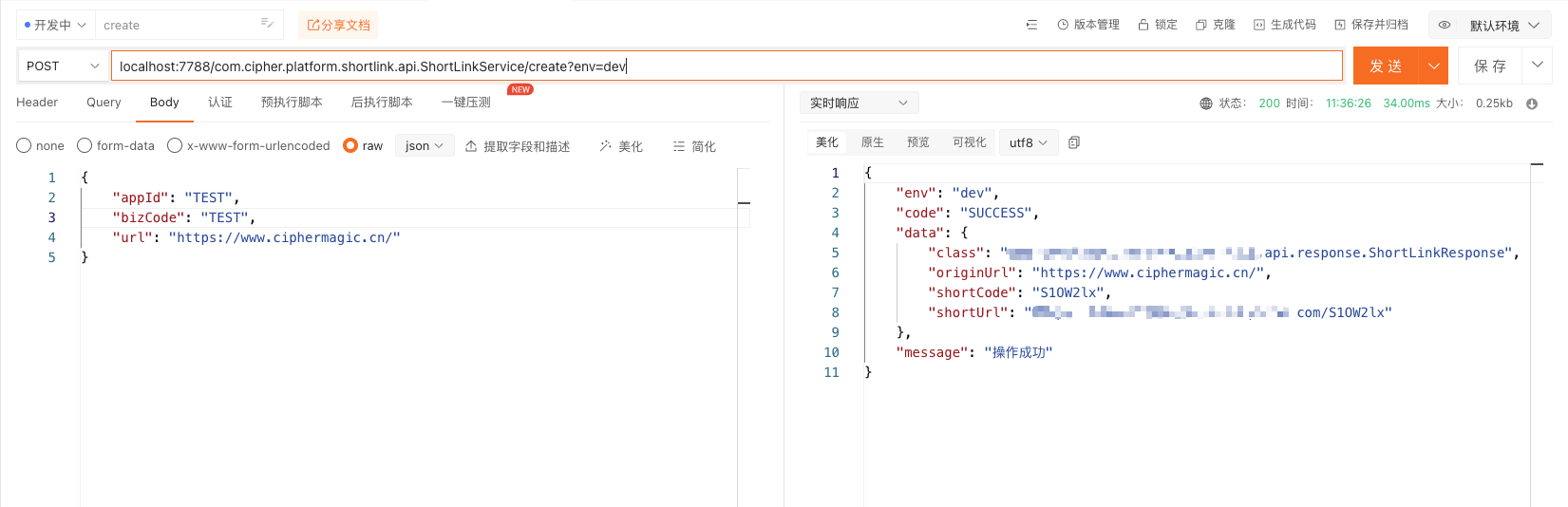This screenshot has height=507, width=1568.
Task: Show 可视化 visualization response view
Action: pyautogui.click(x=970, y=142)
